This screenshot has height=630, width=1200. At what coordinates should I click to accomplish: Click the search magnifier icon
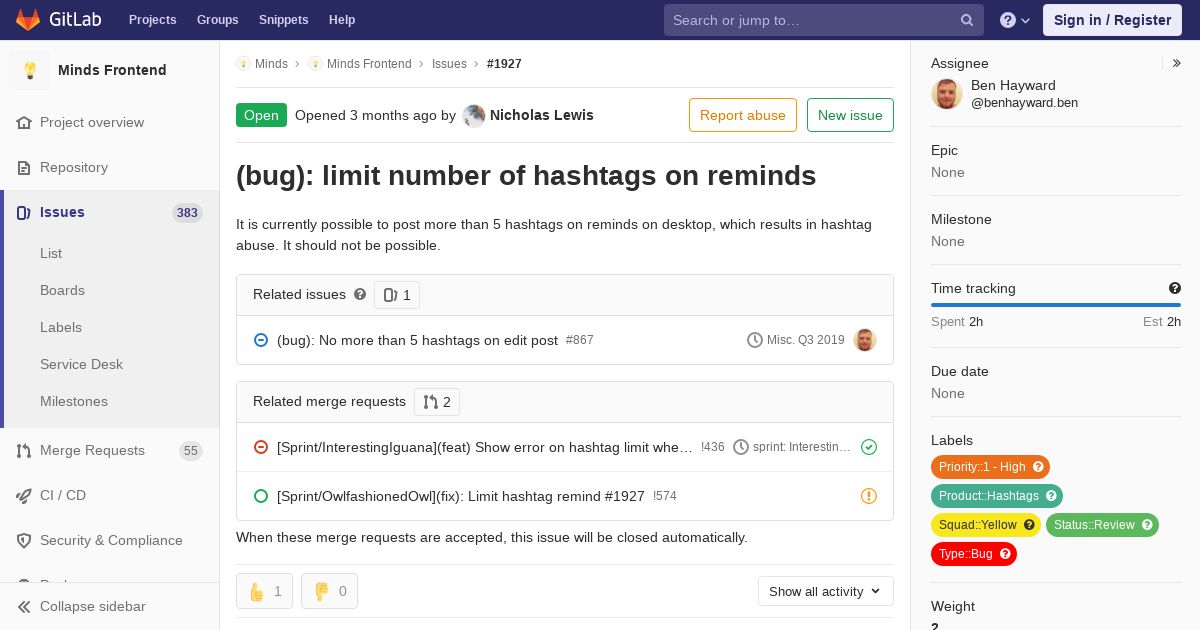[x=967, y=20]
